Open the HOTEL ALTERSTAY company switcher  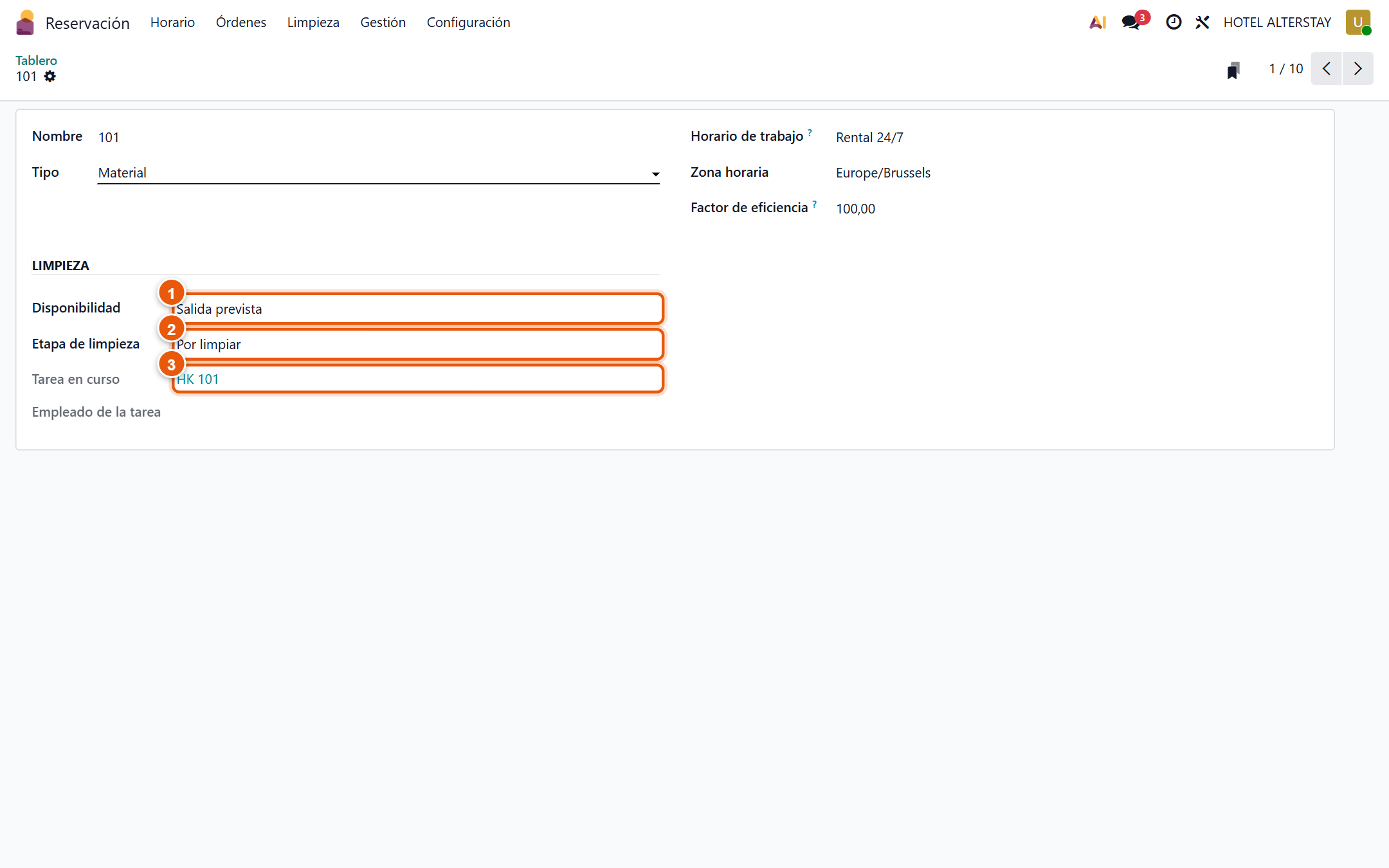(x=1277, y=23)
